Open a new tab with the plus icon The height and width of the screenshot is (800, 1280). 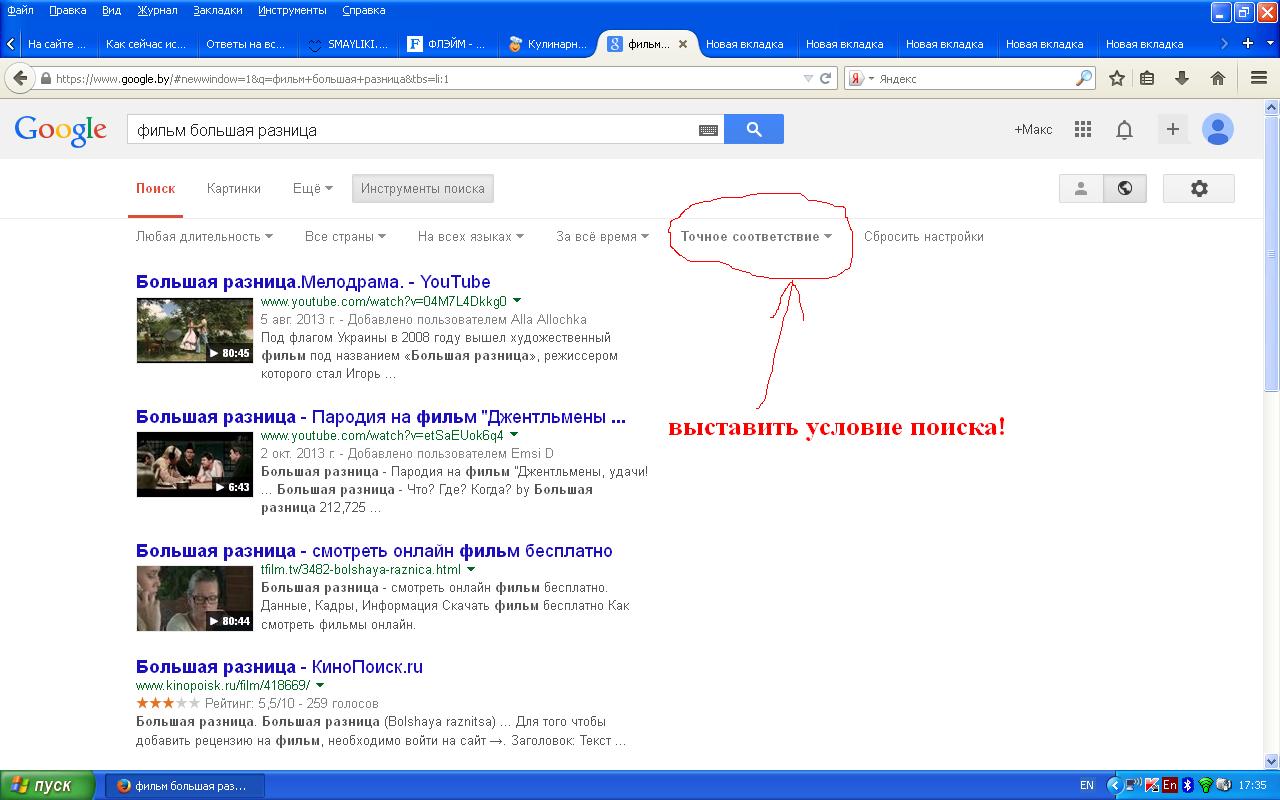pyautogui.click(x=1247, y=43)
